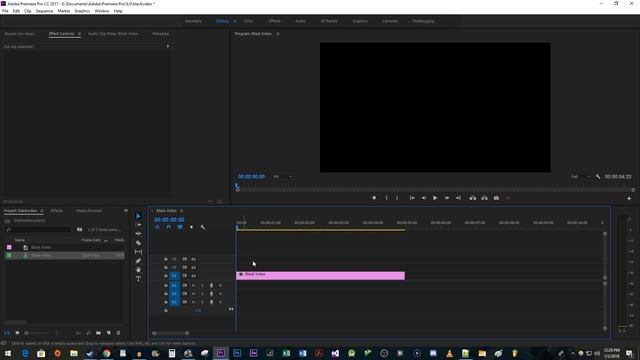Open playback resolution Full dropdown
This screenshot has width=640, height=360.
point(580,177)
